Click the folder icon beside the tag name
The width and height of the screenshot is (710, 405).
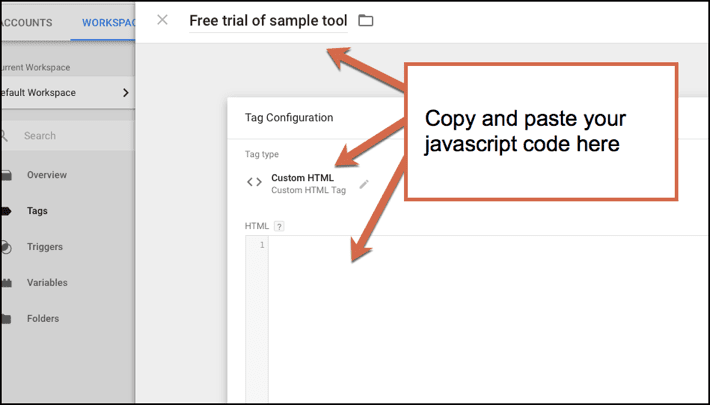click(x=366, y=20)
